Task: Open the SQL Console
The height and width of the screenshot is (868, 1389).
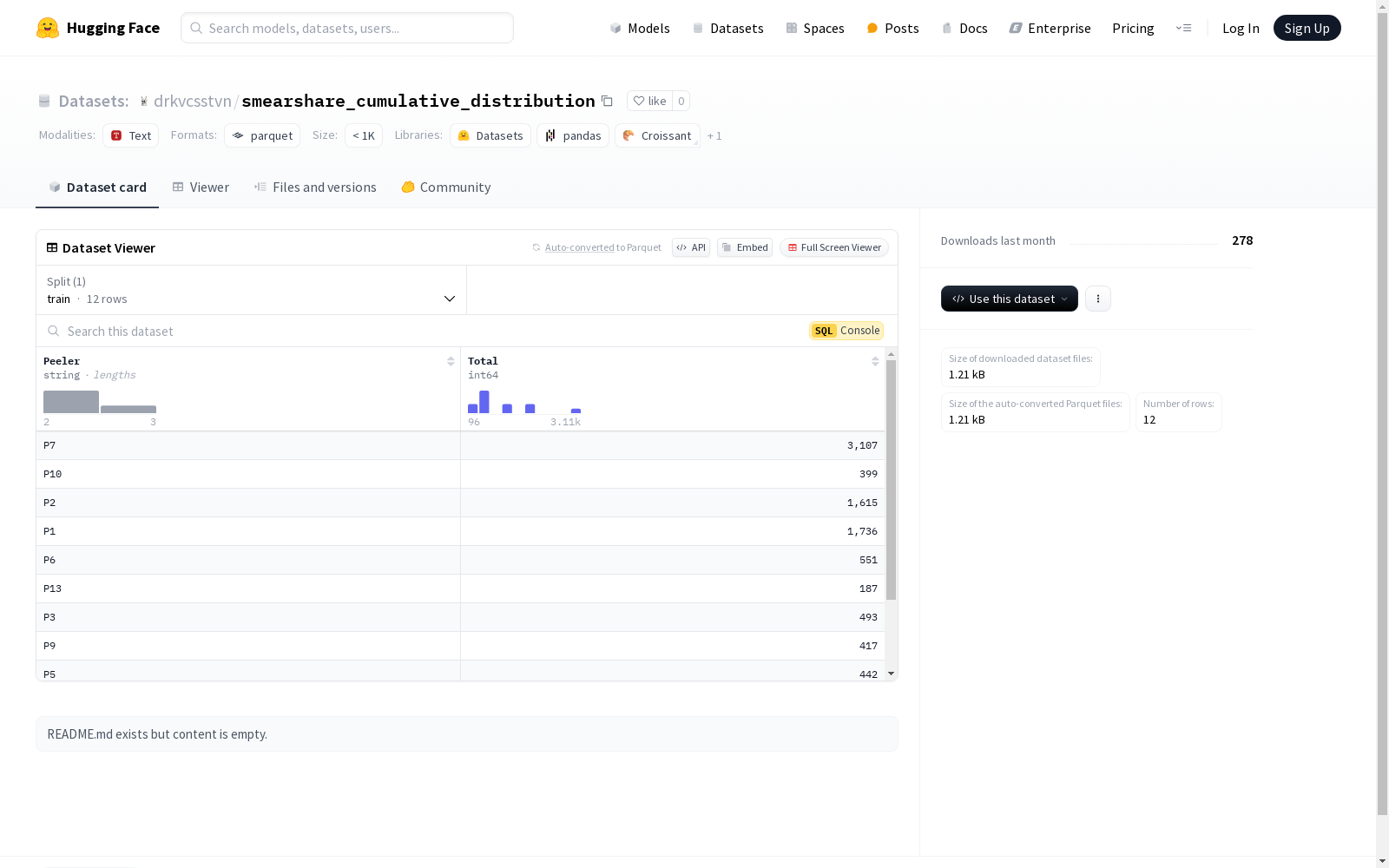Action: pyautogui.click(x=846, y=331)
